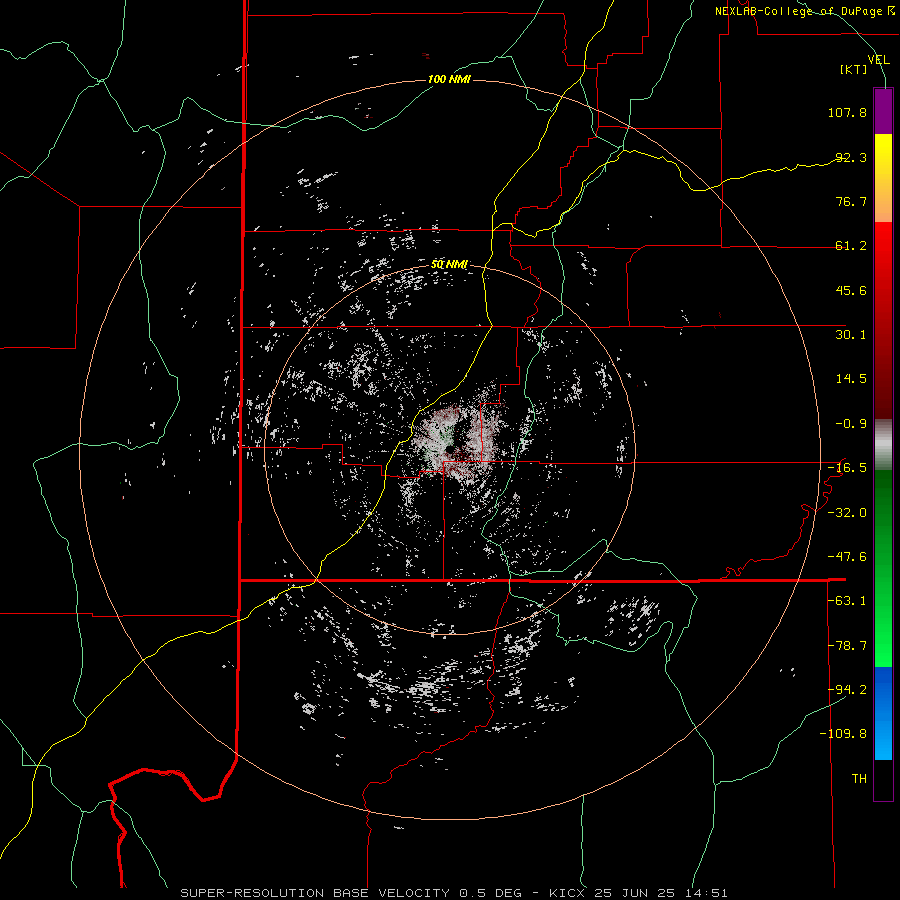
Task: Click the -109.8 velocity scale value
Action: [843, 734]
